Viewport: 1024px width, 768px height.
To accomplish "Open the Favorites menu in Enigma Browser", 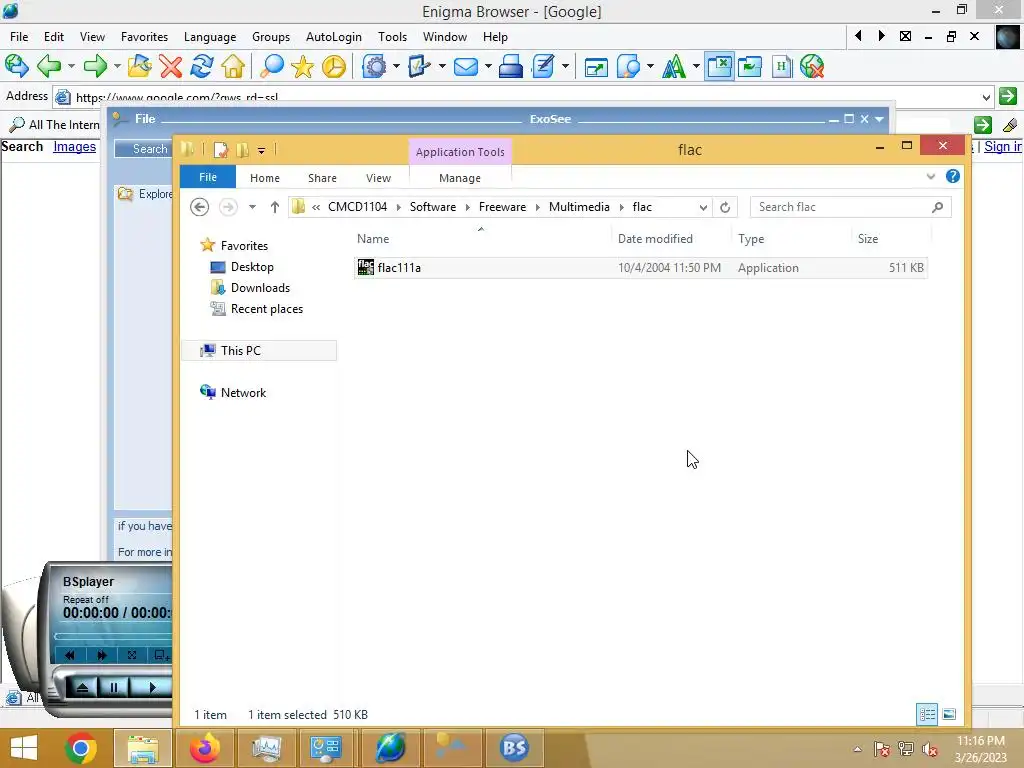I will click(x=144, y=37).
